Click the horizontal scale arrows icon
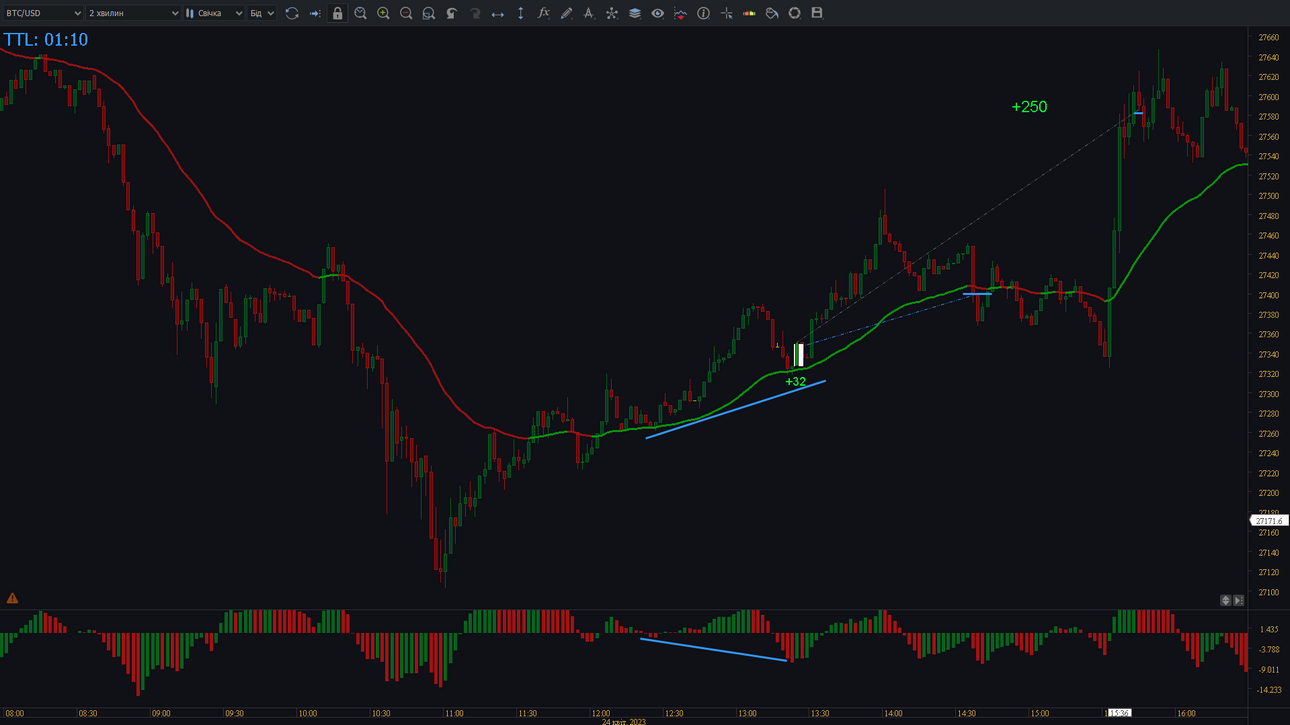Screen dimensions: 1290x725 point(498,13)
